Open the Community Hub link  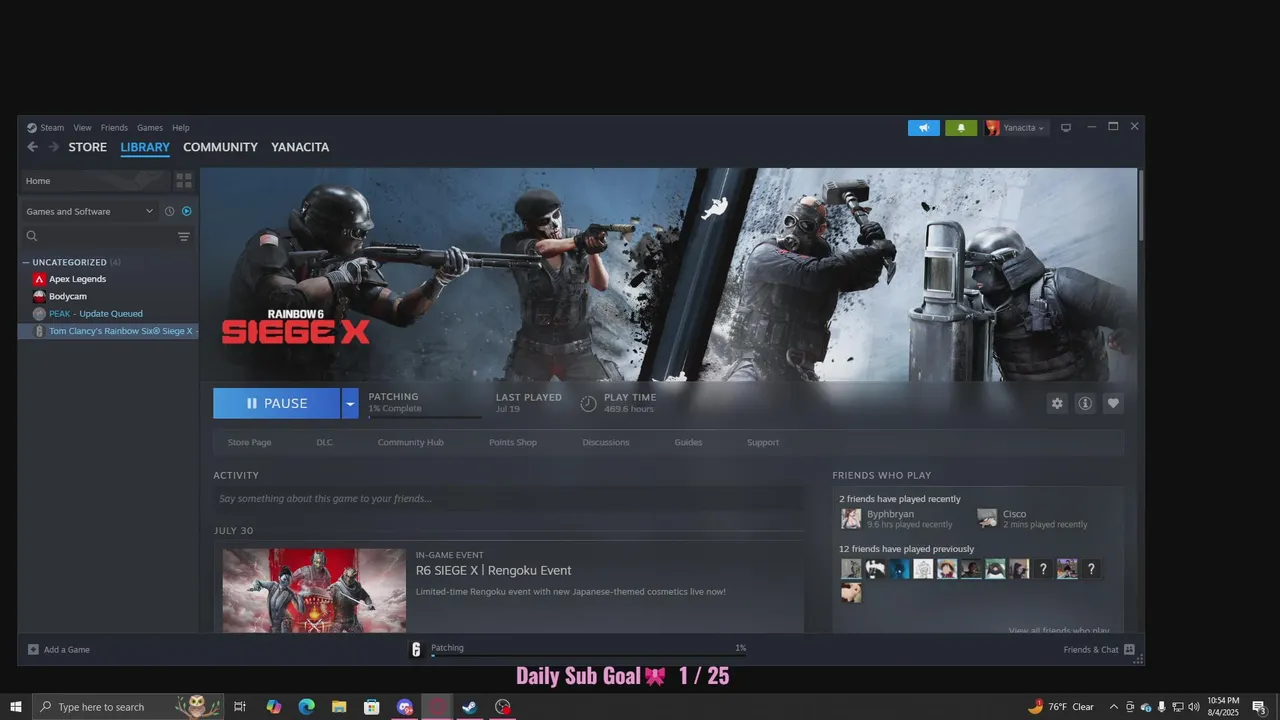[410, 442]
